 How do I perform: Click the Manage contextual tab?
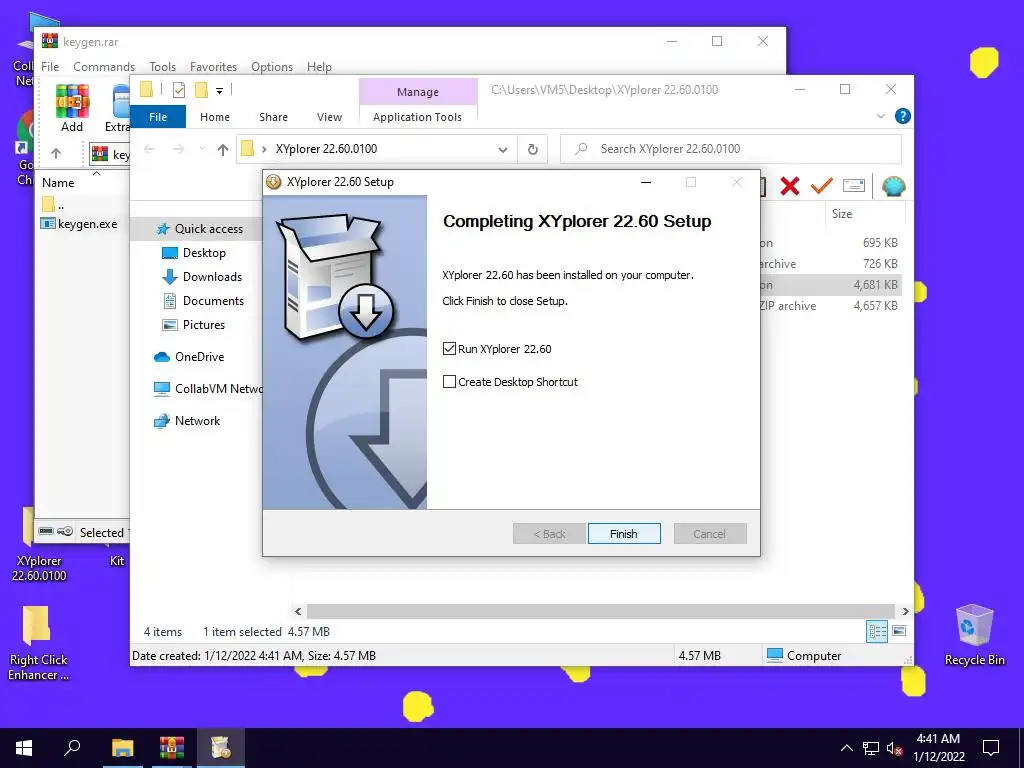click(x=418, y=92)
